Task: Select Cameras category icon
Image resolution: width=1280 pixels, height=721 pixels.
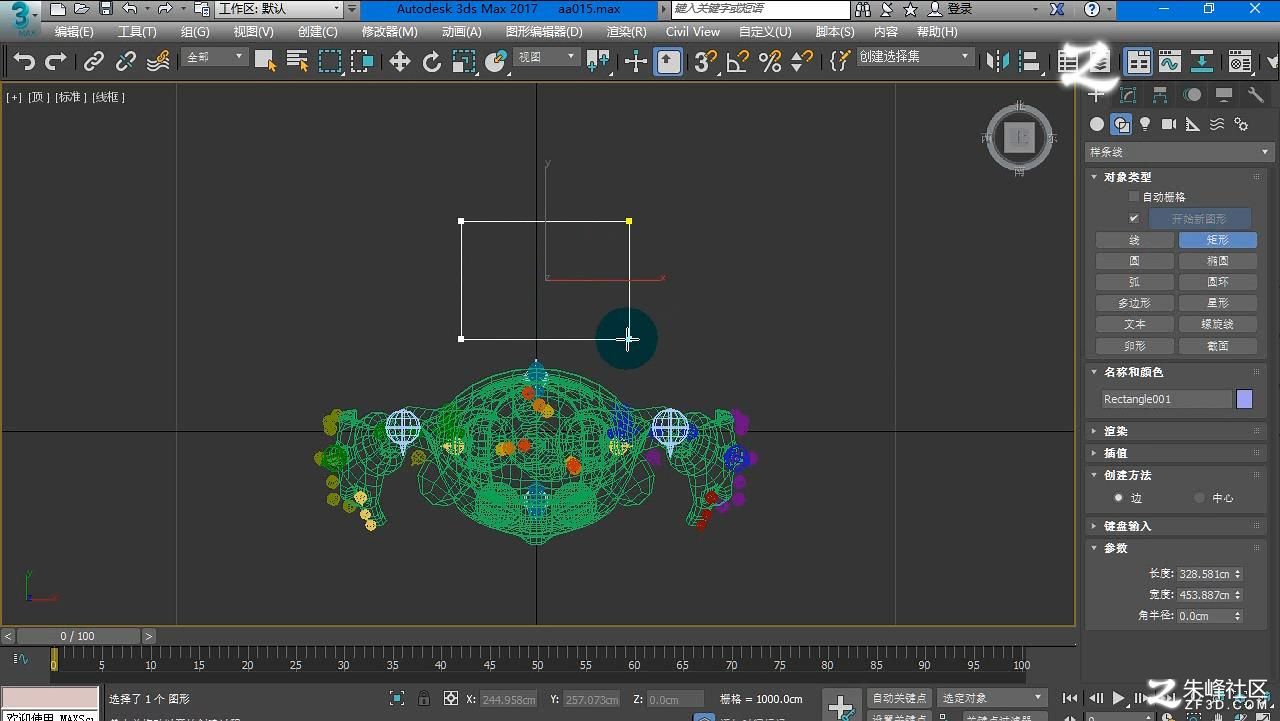Action: click(x=1169, y=124)
